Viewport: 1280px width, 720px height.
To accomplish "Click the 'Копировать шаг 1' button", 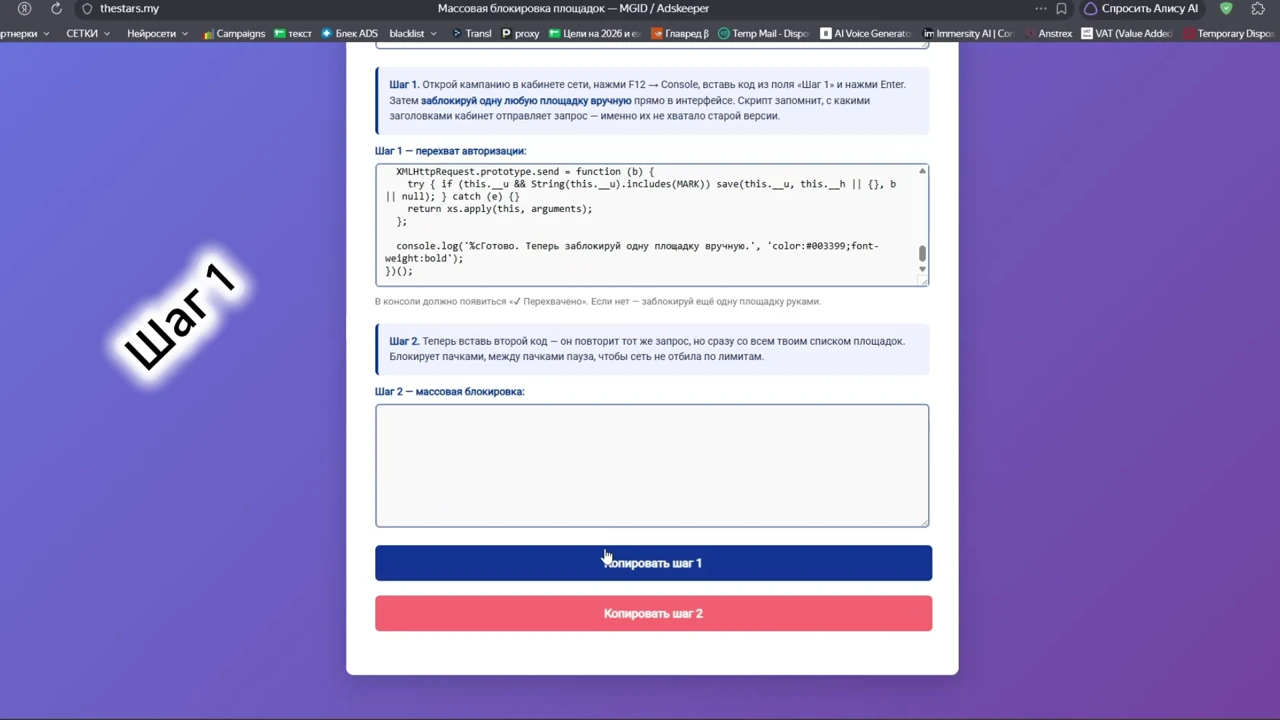I will pos(653,563).
